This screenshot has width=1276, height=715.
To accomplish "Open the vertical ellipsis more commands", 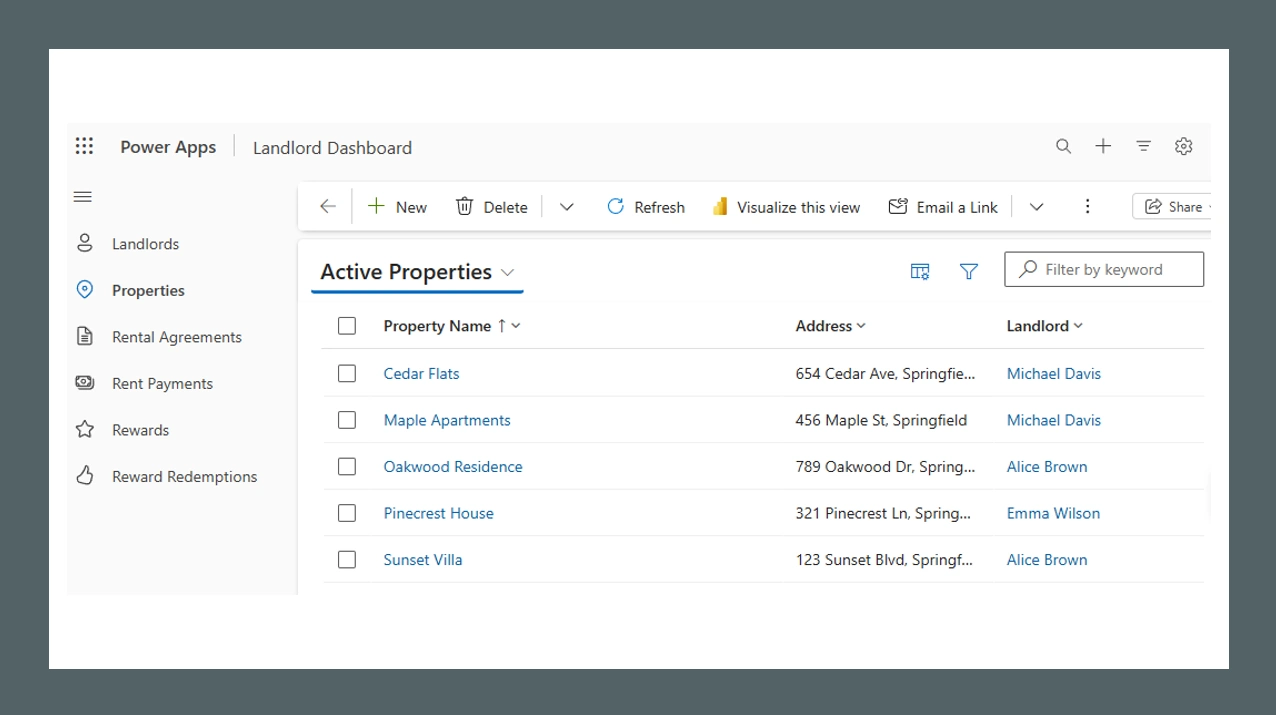I will click(1087, 207).
